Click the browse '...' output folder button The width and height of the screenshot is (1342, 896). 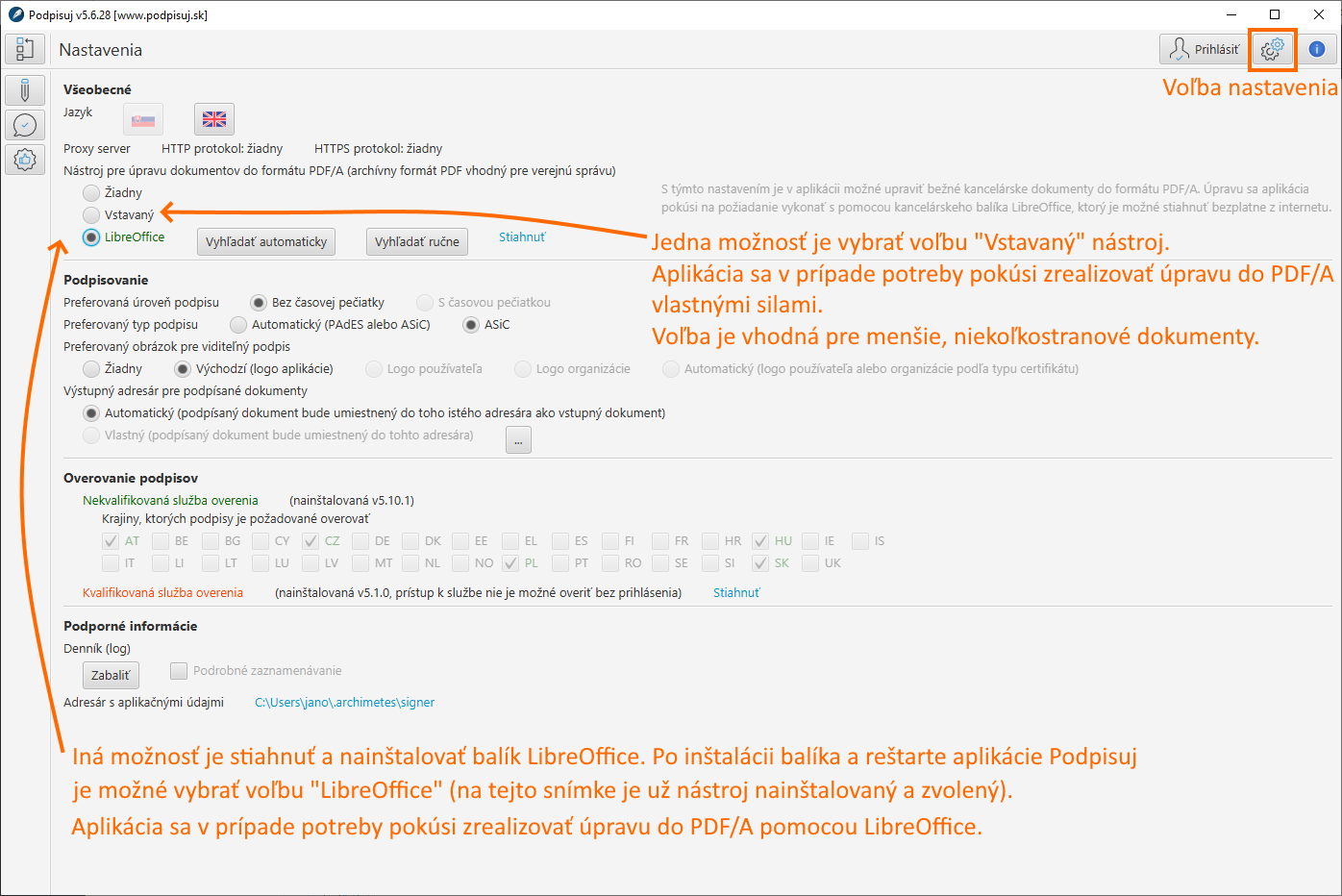point(518,440)
